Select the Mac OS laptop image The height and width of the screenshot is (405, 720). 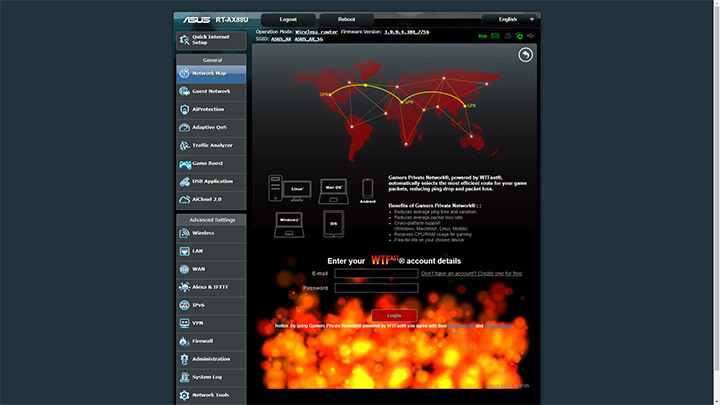click(x=333, y=191)
